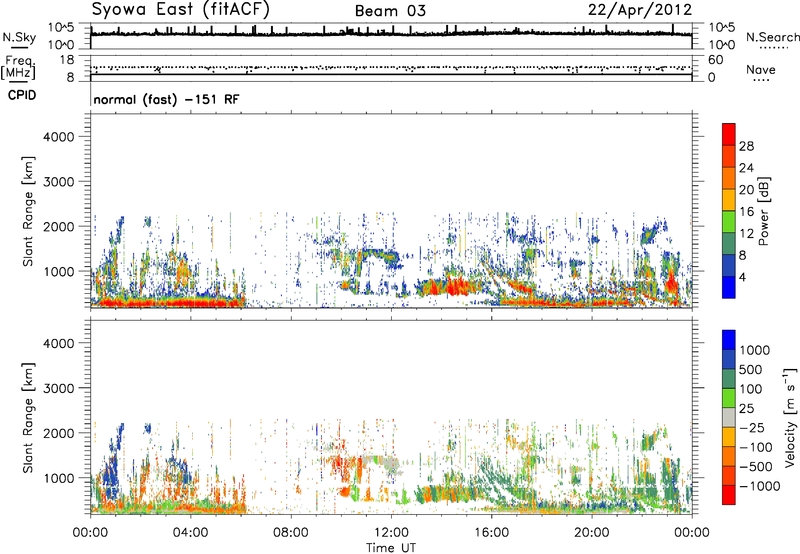Pick the gray segment of the velocity colorbar
Image resolution: width=800 pixels, height=554 pixels.
(729, 417)
